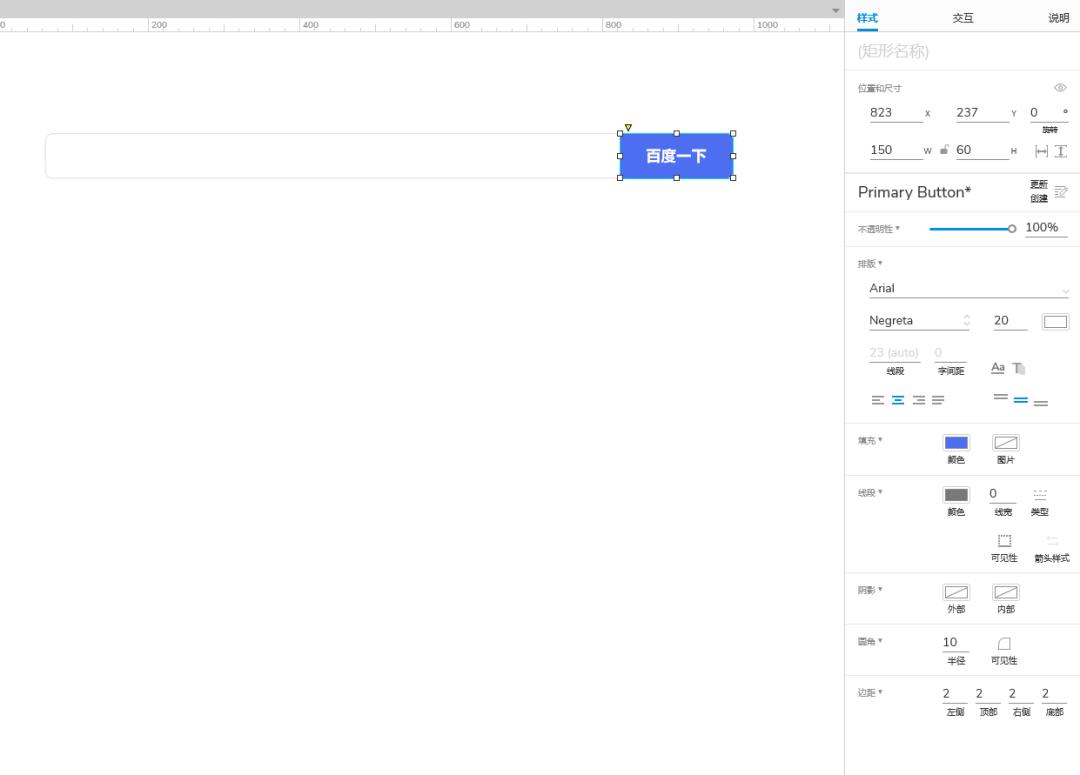Switch to the 样式 tab
1080x775 pixels.
pyautogui.click(x=867, y=18)
